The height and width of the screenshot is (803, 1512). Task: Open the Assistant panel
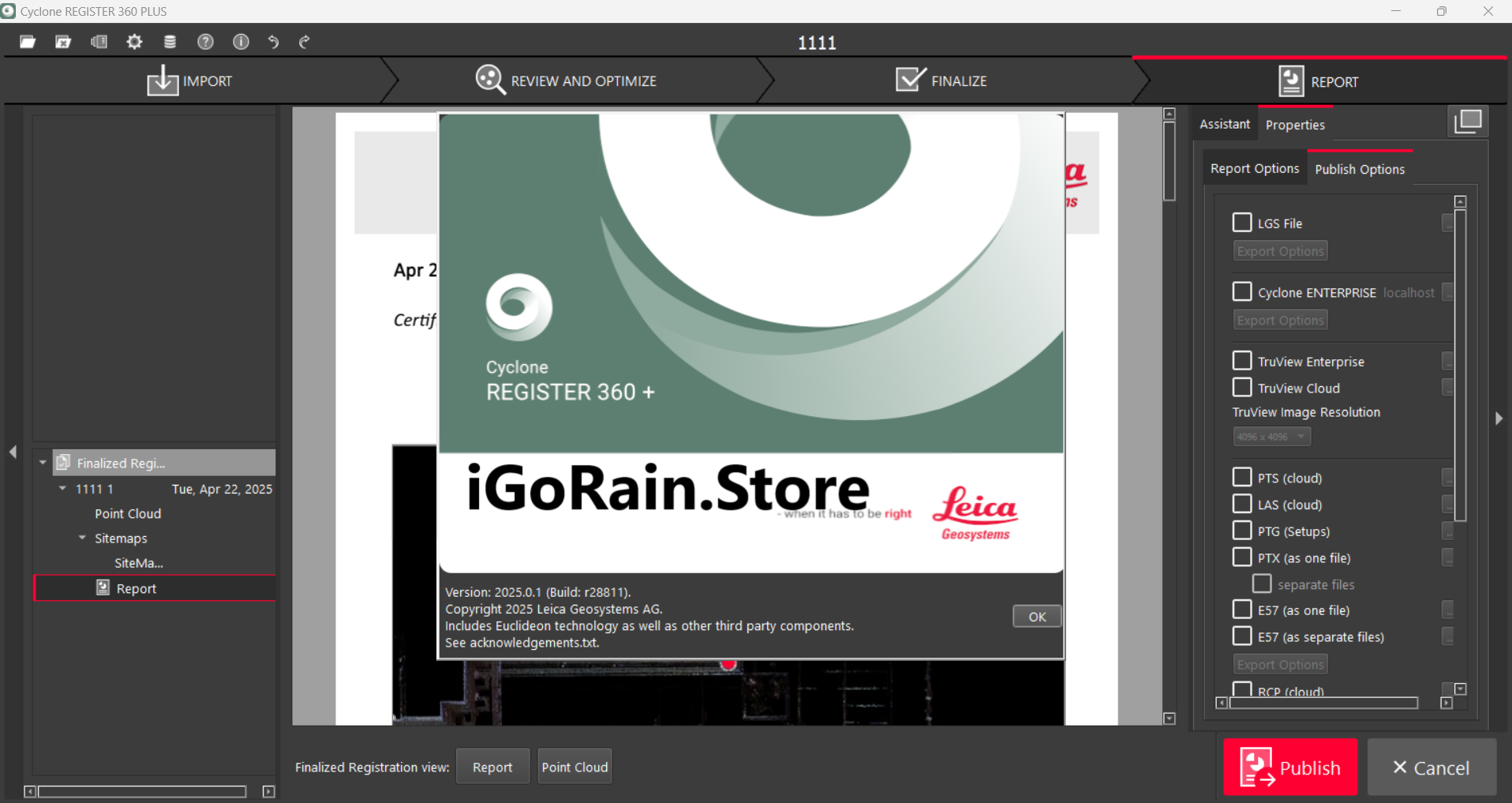tap(1224, 124)
